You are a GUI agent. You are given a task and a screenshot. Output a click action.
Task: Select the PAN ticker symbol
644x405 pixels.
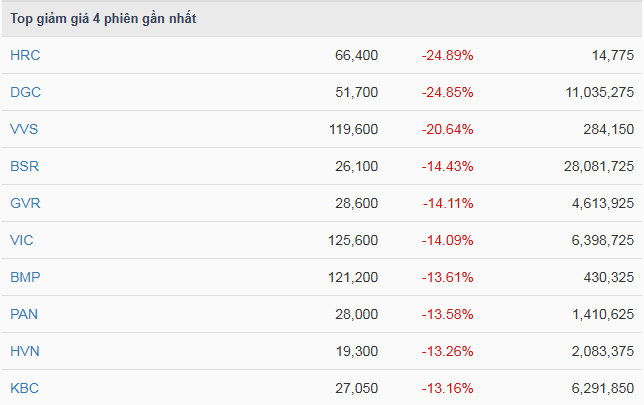24,314
